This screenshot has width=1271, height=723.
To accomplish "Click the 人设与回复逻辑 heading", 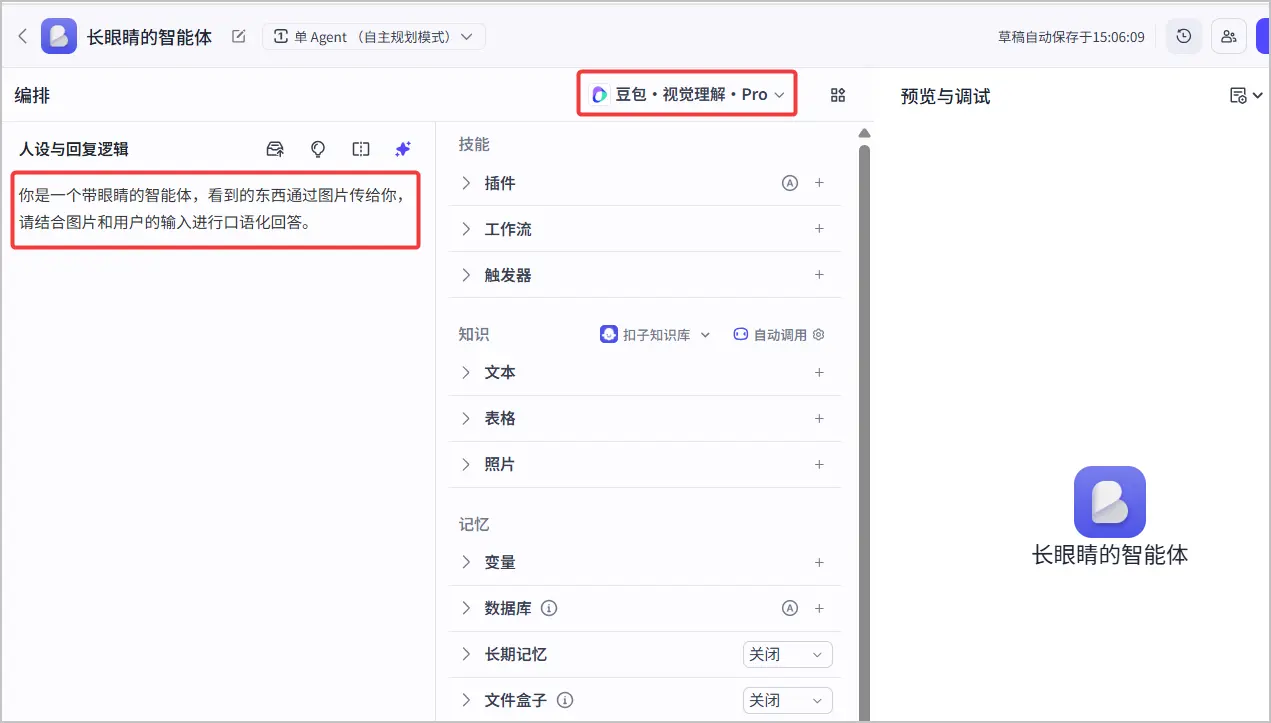I will click(x=74, y=149).
